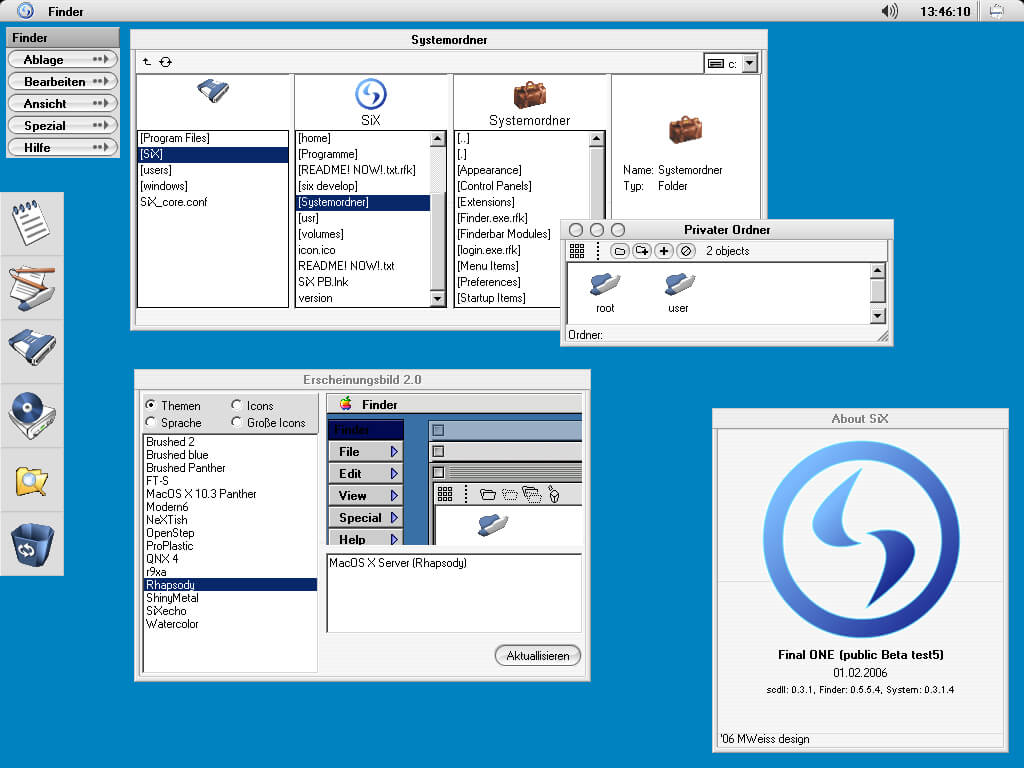Click the theme preview image in Erscheinungsbild
This screenshot has height=768, width=1024.
click(455, 470)
